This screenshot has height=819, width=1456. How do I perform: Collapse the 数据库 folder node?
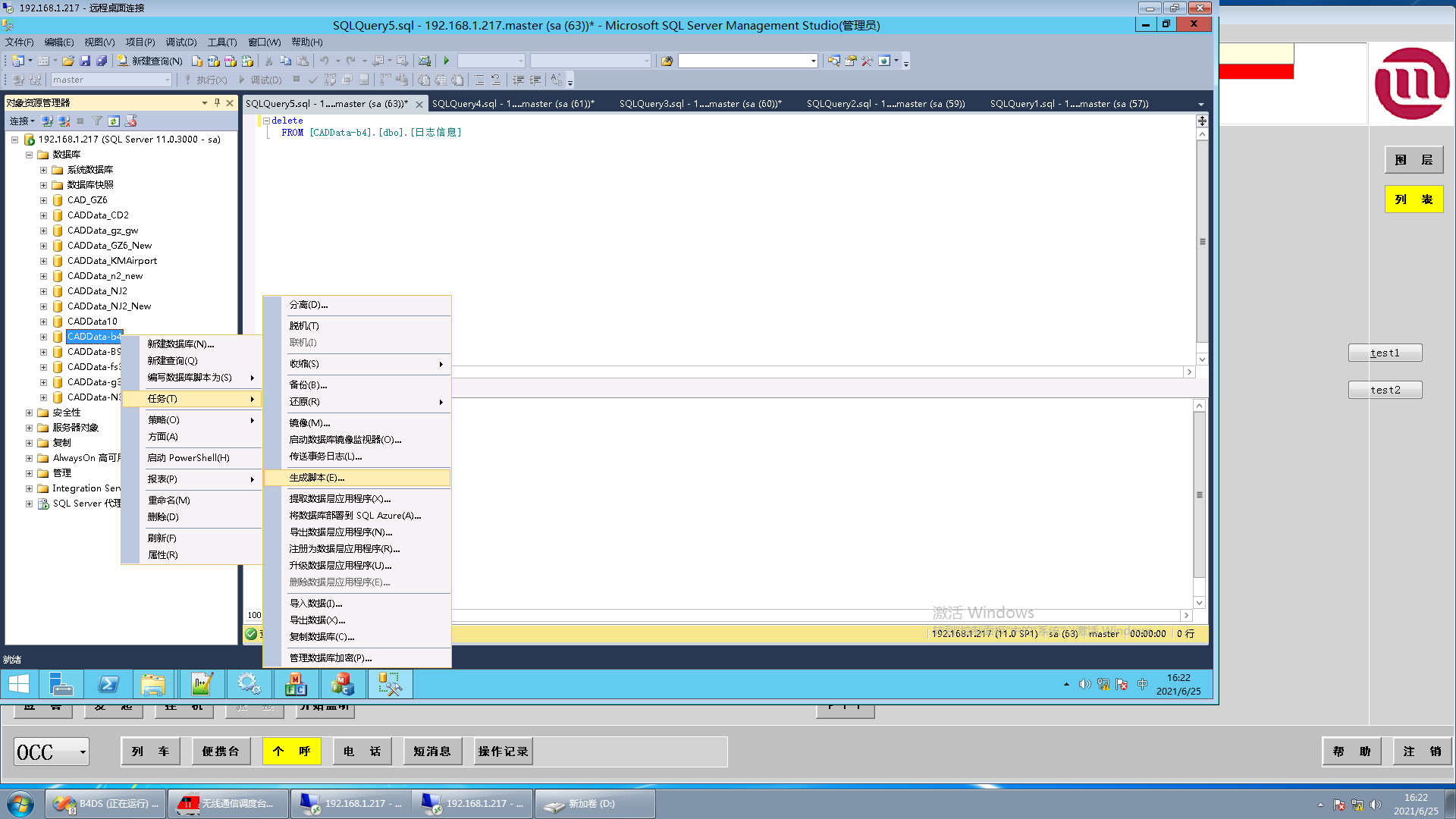29,155
